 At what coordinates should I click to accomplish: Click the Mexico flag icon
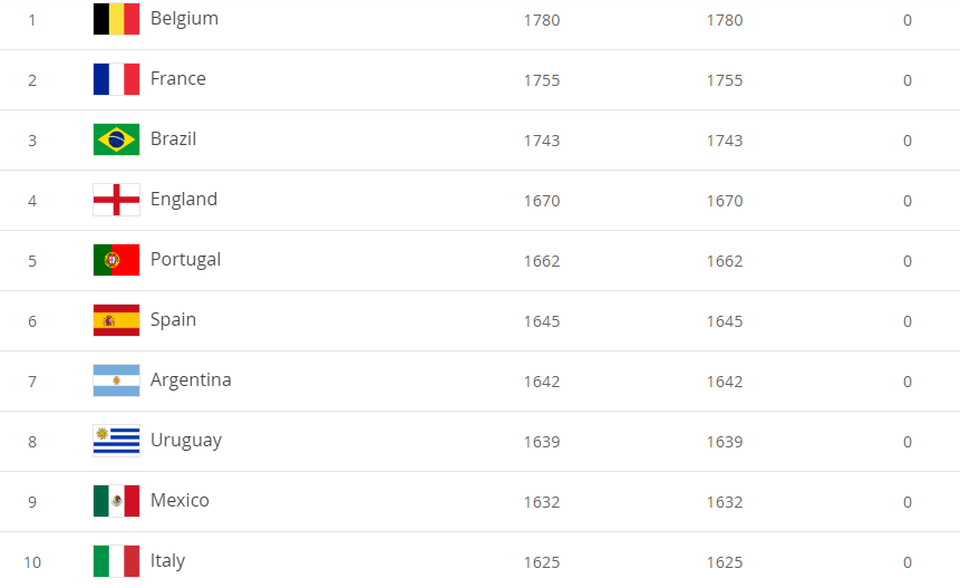click(116, 500)
